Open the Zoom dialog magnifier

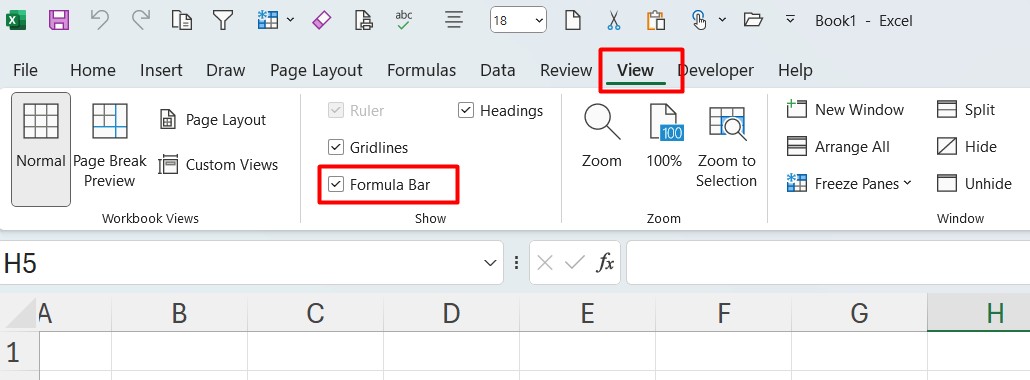(602, 136)
